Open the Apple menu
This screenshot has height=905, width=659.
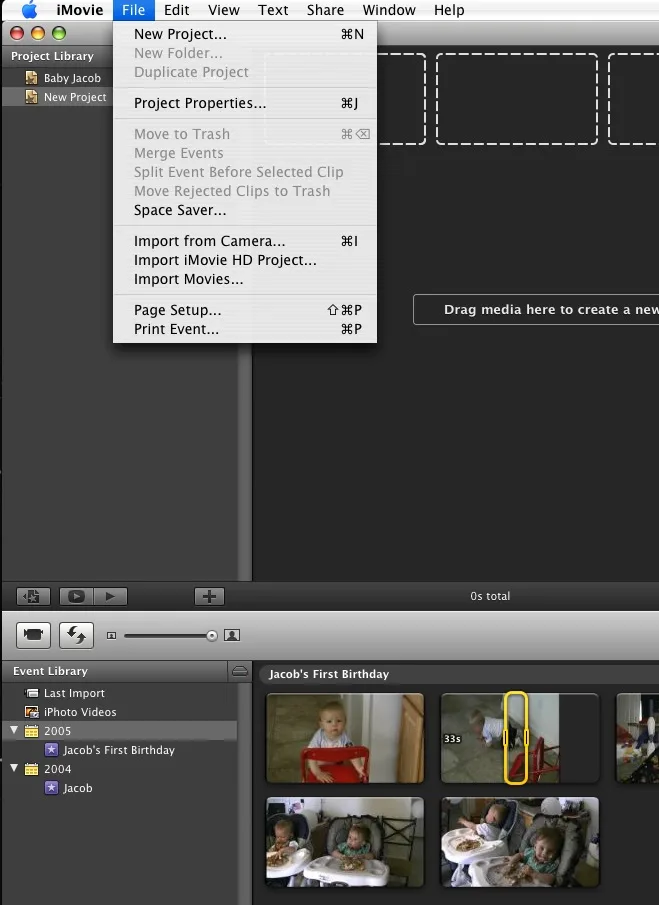coord(29,10)
